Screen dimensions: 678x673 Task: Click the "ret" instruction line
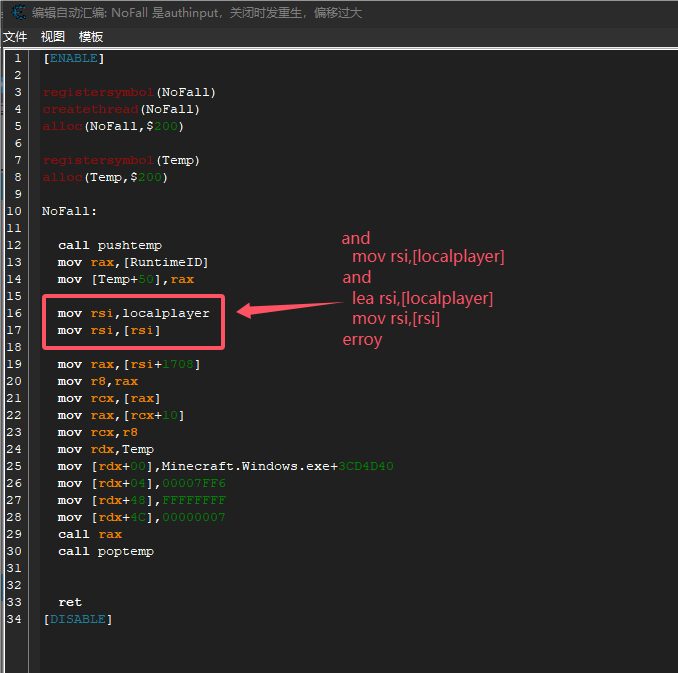coord(70,602)
